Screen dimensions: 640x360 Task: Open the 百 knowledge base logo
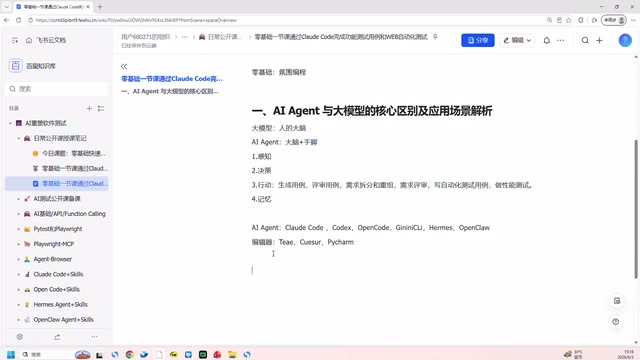(x=16, y=65)
